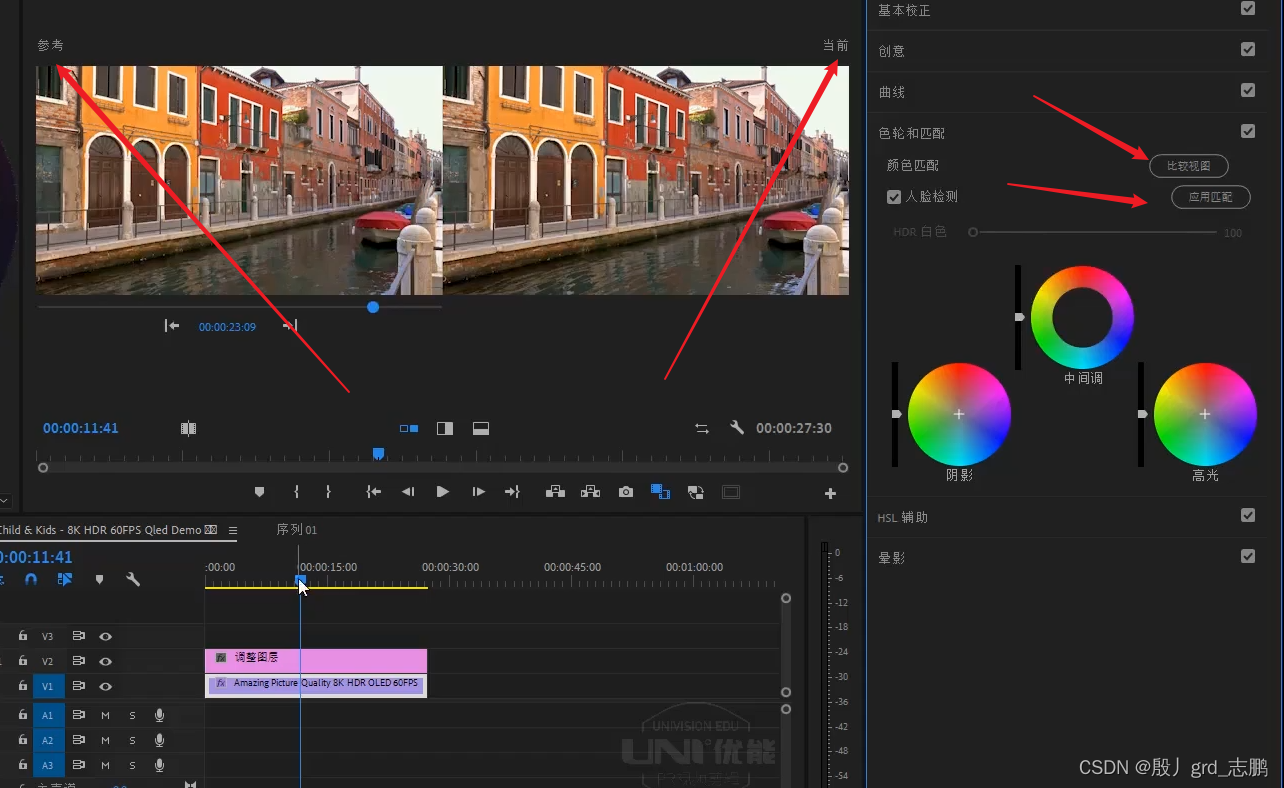Swap reference and current sides
The height and width of the screenshot is (788, 1284).
tap(702, 428)
